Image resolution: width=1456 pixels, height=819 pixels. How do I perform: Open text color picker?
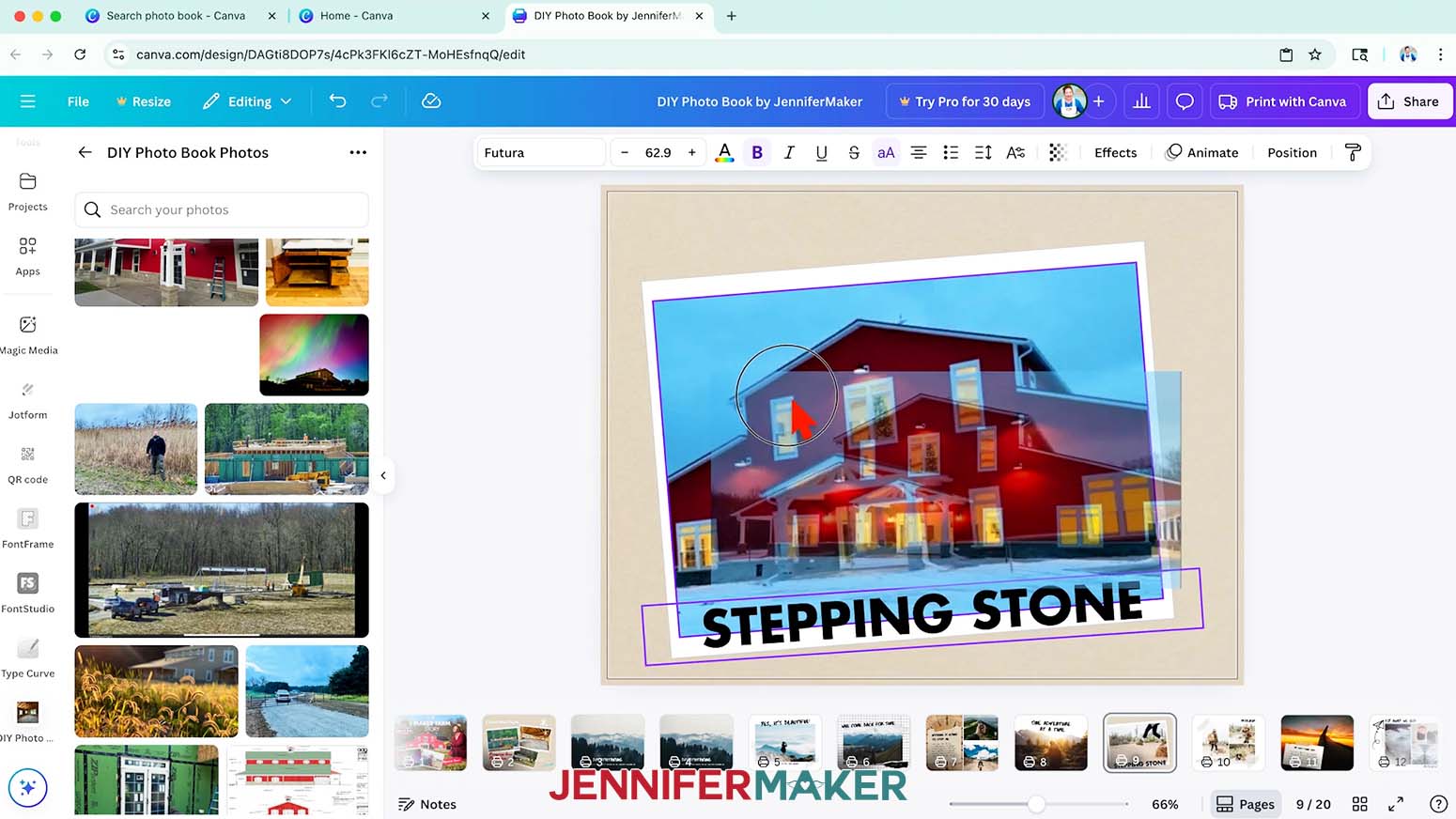point(724,152)
